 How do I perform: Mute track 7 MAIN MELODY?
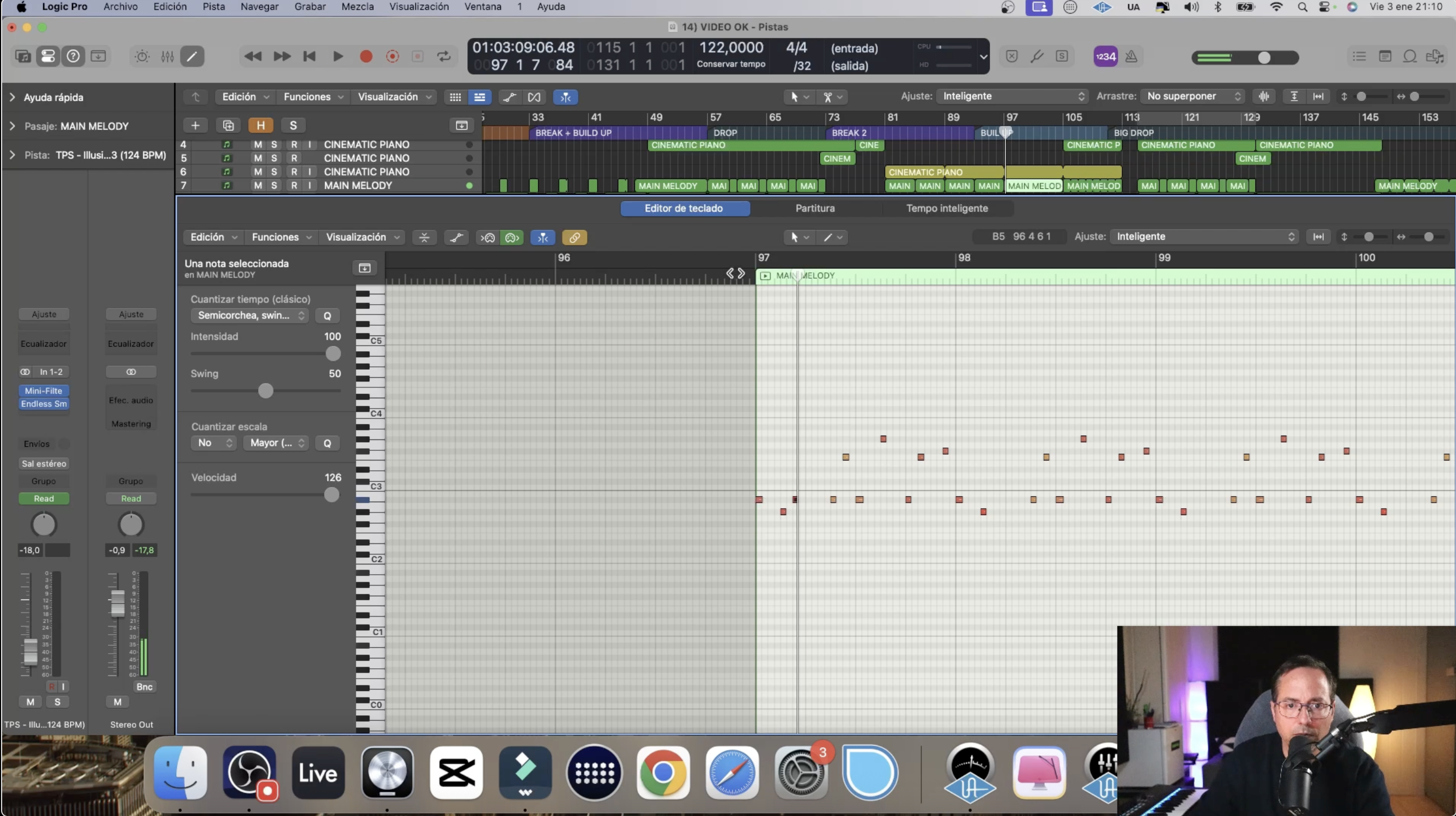click(x=258, y=186)
